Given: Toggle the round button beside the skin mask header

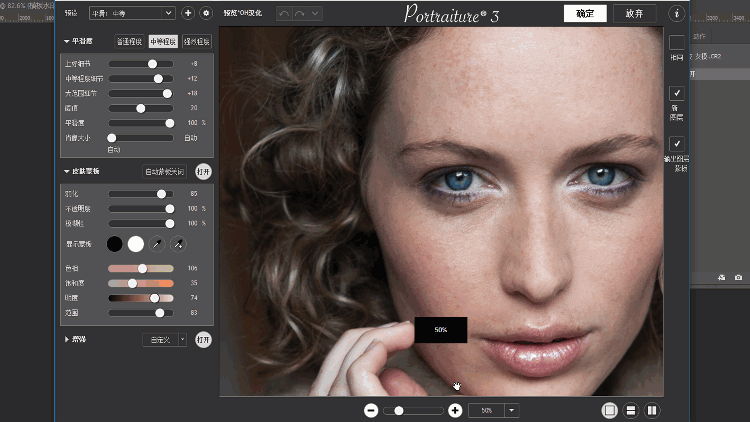Looking at the screenshot, I should pos(204,171).
